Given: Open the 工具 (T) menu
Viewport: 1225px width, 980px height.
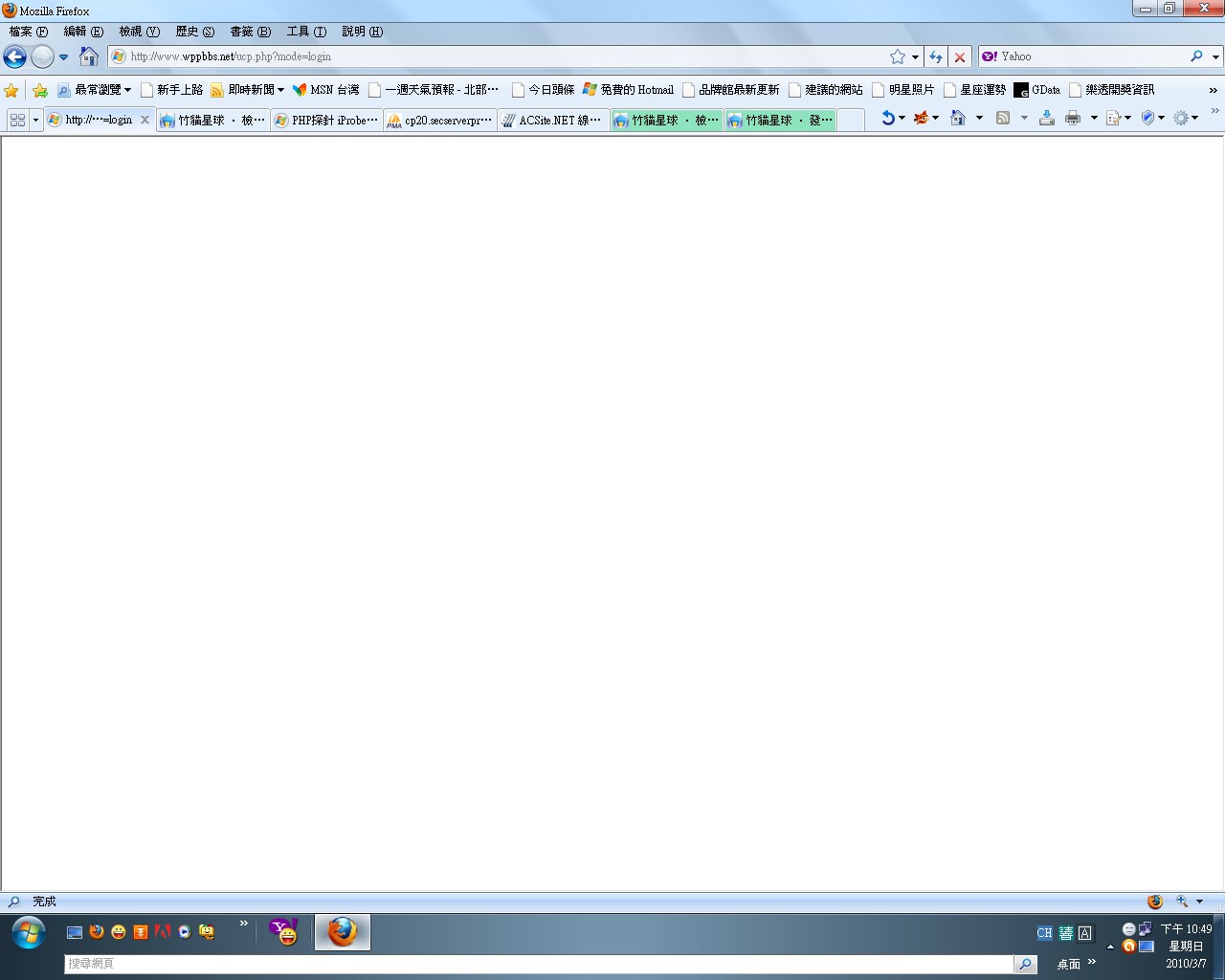Looking at the screenshot, I should tap(306, 32).
